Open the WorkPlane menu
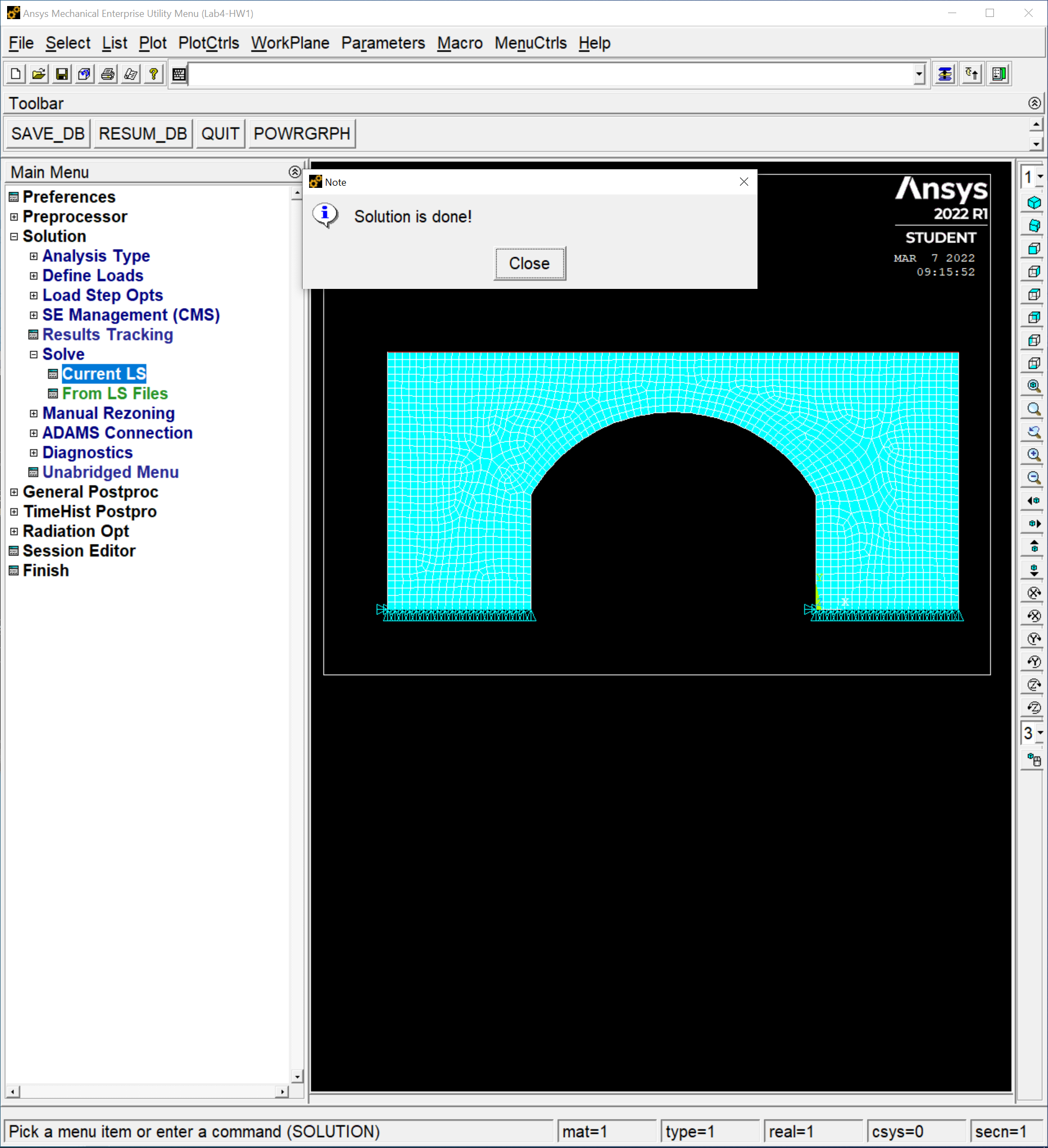The width and height of the screenshot is (1048, 1148). 290,43
